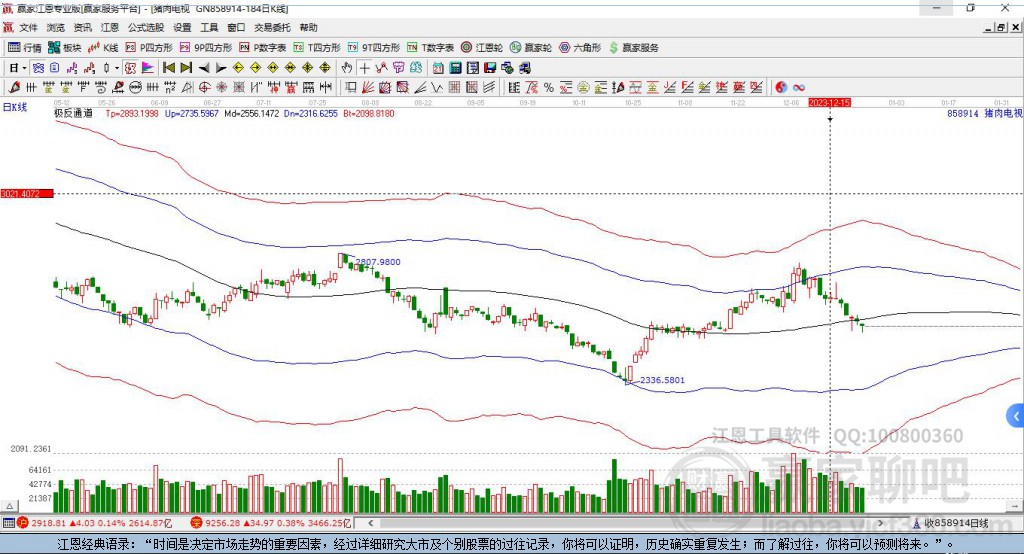The image size is (1024, 554).
Task: Open the 帮助 menu
Action: coord(308,27)
